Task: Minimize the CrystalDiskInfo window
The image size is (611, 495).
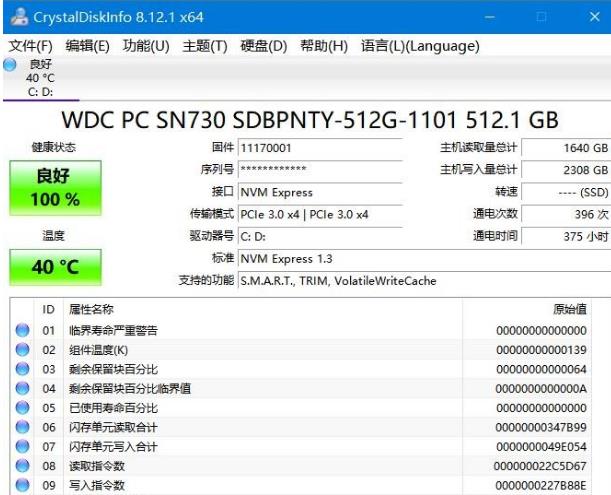Action: [x=490, y=17]
